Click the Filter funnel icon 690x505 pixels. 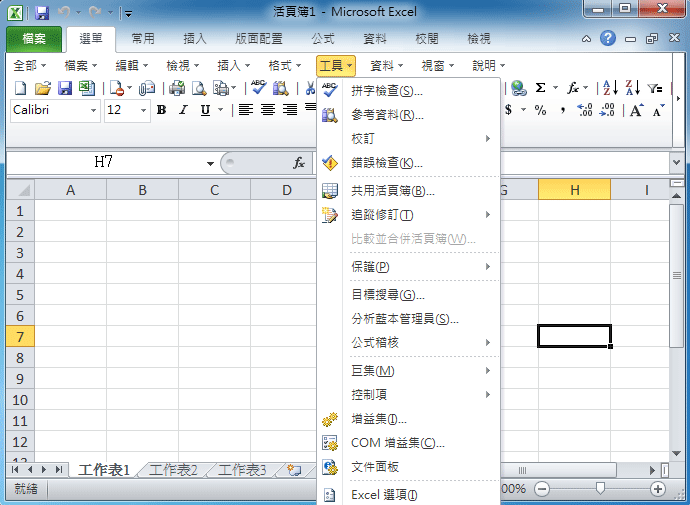655,88
